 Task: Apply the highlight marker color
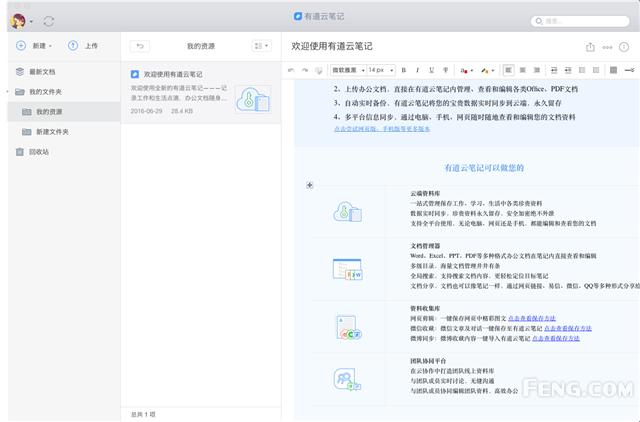point(484,71)
